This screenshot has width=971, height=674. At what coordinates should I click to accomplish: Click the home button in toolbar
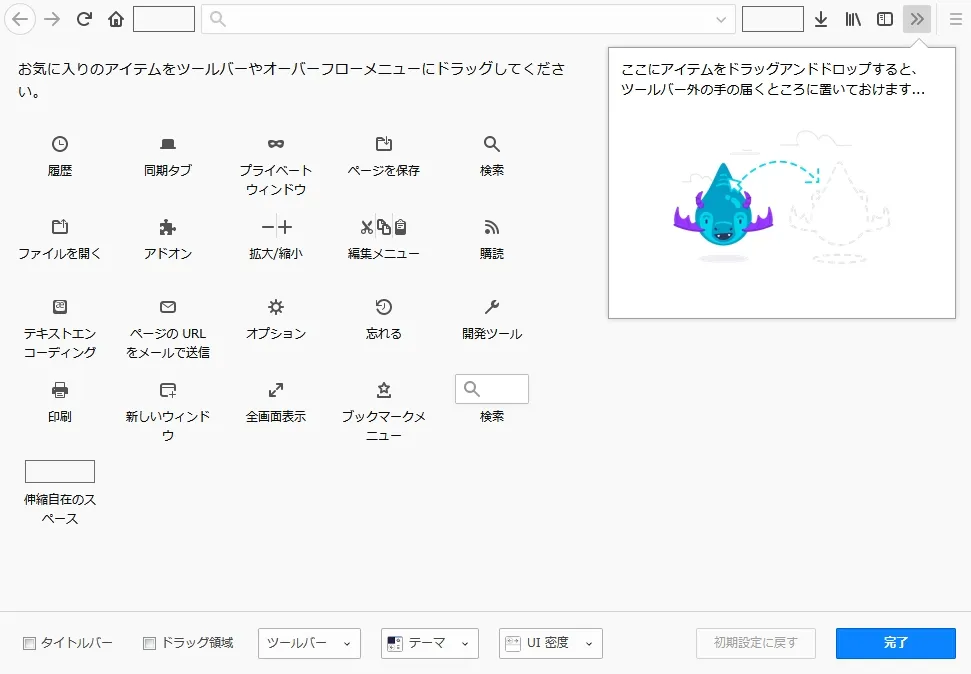pyautogui.click(x=116, y=19)
